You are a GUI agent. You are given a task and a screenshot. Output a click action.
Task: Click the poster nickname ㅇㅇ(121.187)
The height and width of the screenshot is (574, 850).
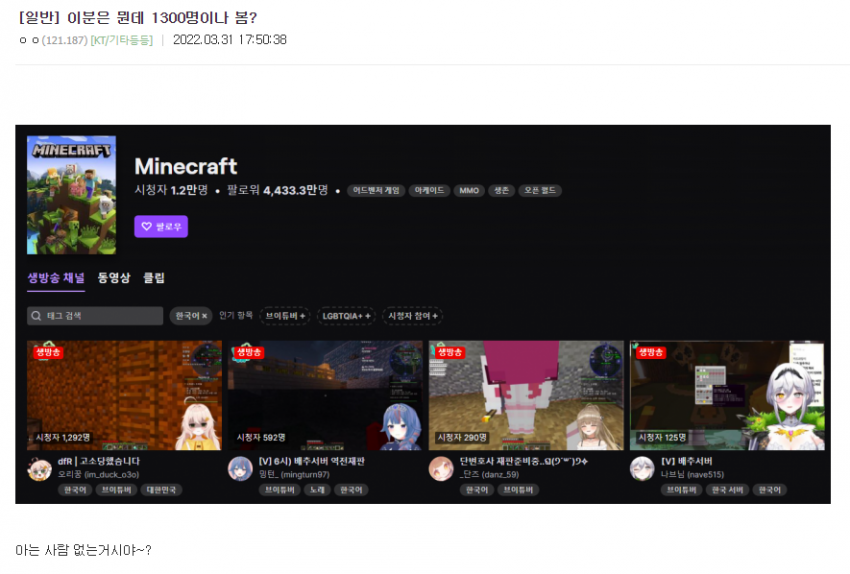(53, 40)
